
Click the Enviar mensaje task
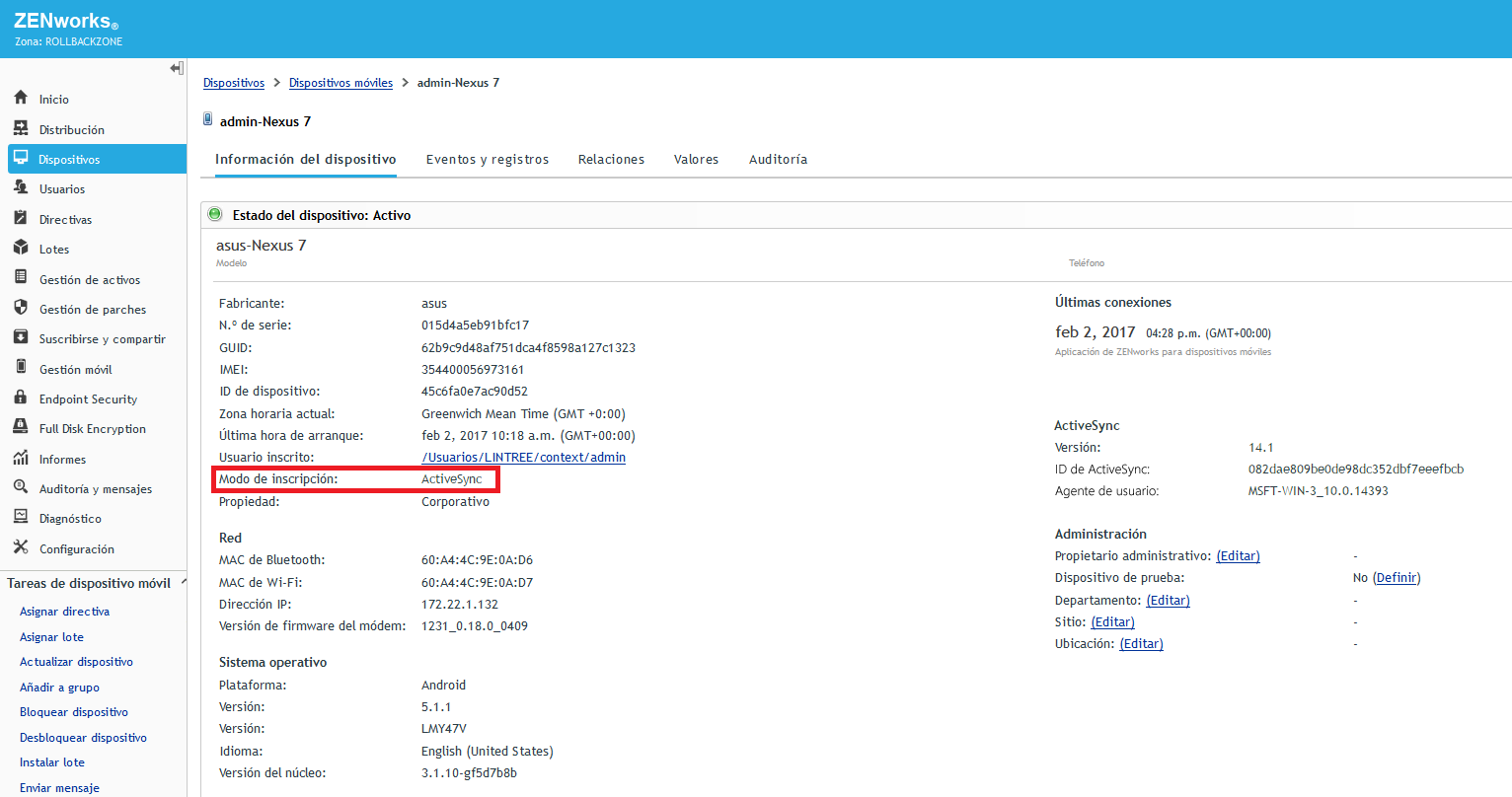tap(59, 788)
